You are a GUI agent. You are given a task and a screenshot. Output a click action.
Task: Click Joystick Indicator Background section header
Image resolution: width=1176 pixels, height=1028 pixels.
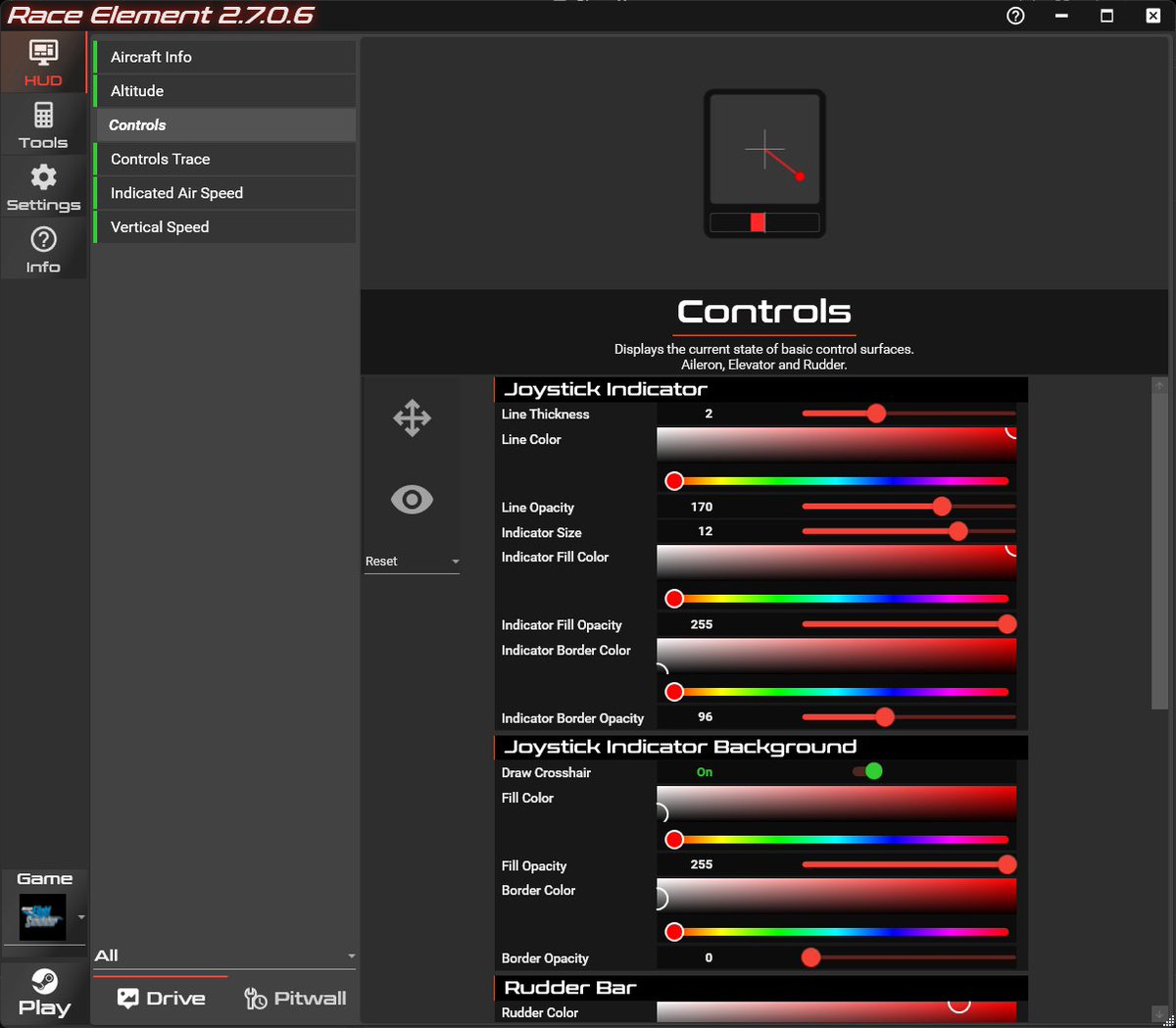point(761,747)
